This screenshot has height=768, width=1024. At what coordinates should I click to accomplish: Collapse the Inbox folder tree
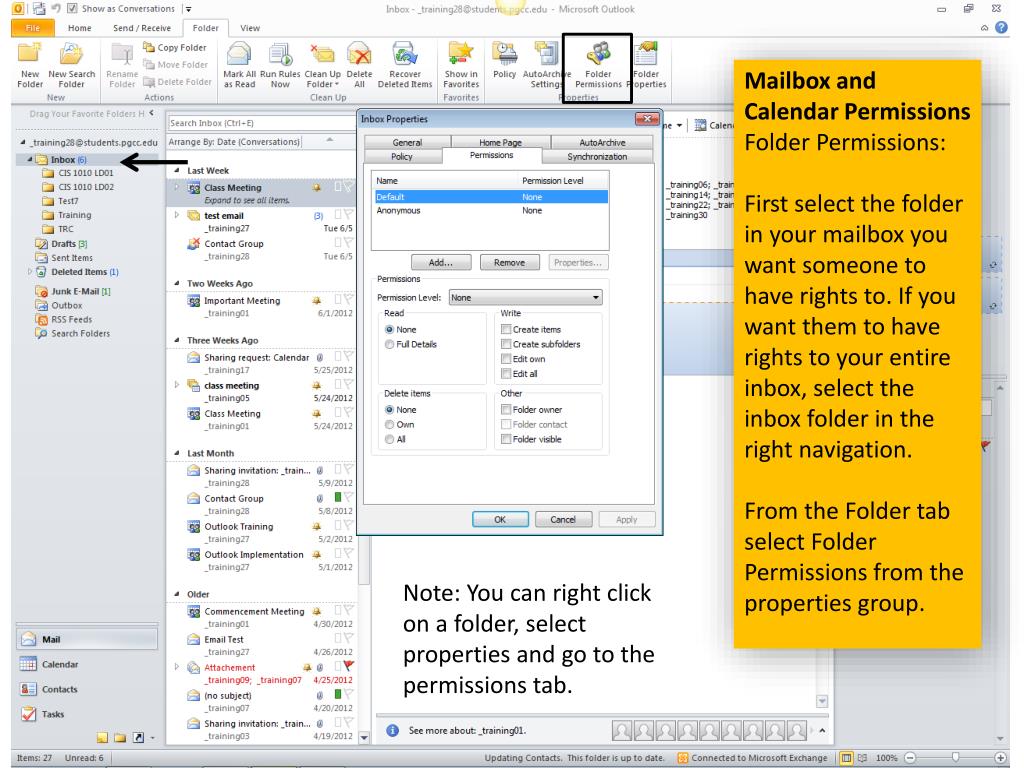coord(29,159)
